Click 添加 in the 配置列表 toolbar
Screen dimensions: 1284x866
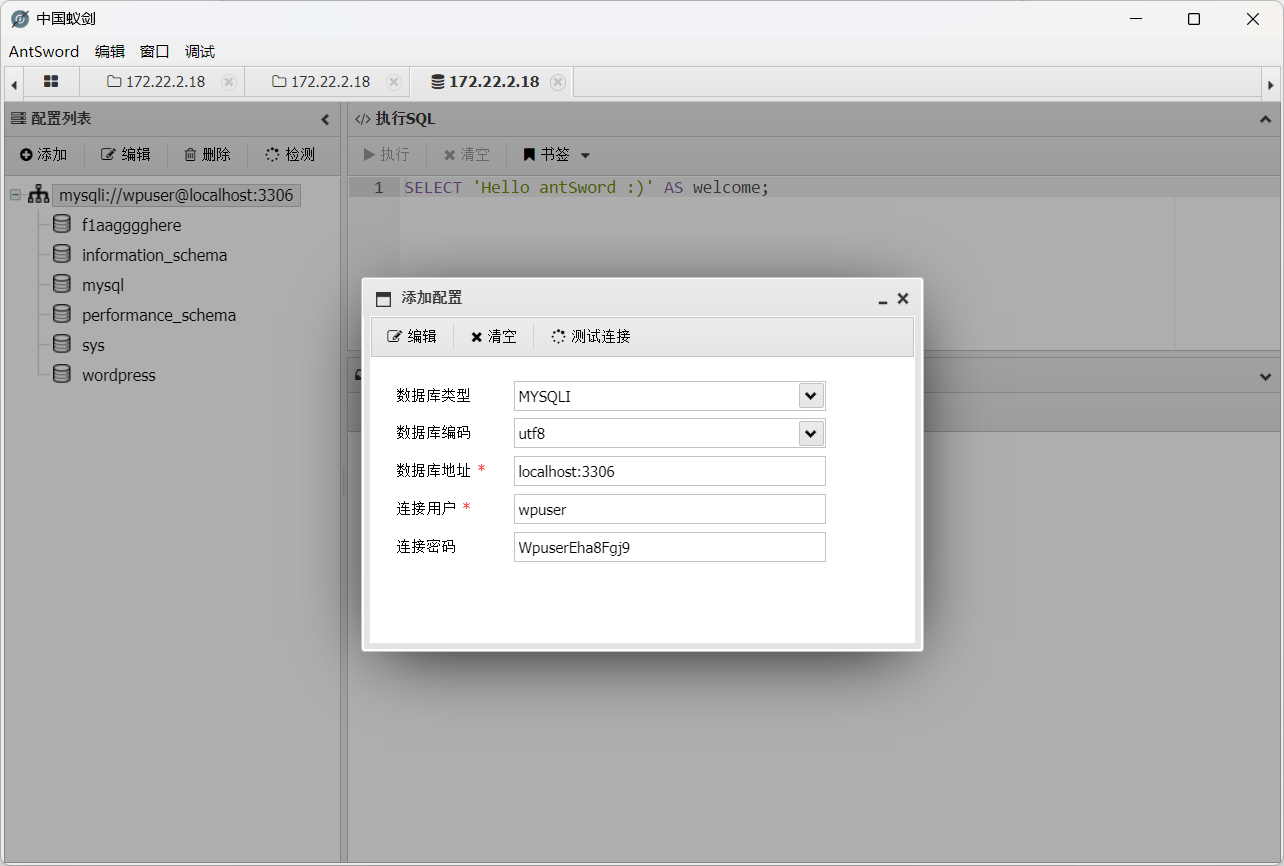44,155
